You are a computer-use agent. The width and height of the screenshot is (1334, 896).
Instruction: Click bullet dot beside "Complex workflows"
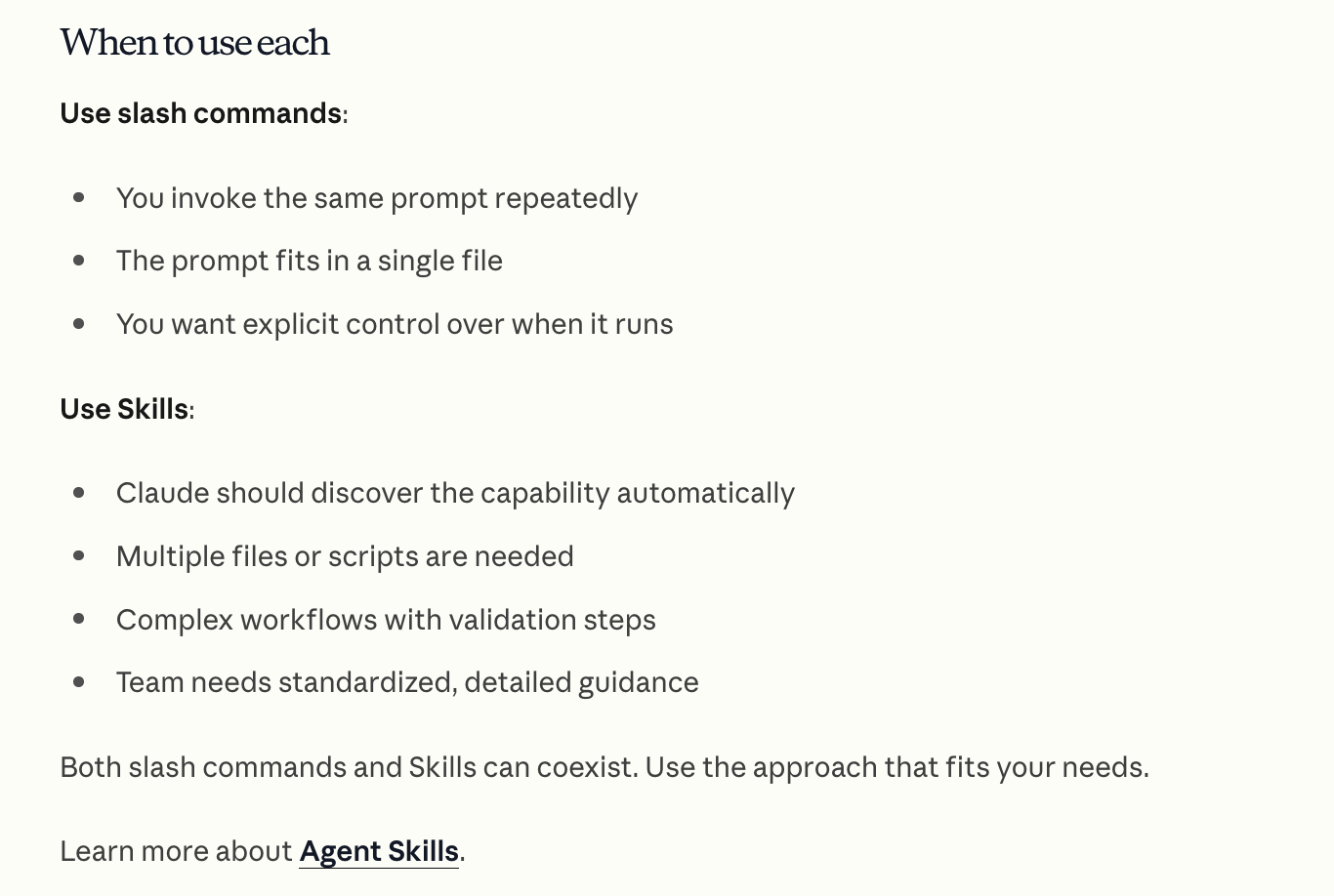79,620
